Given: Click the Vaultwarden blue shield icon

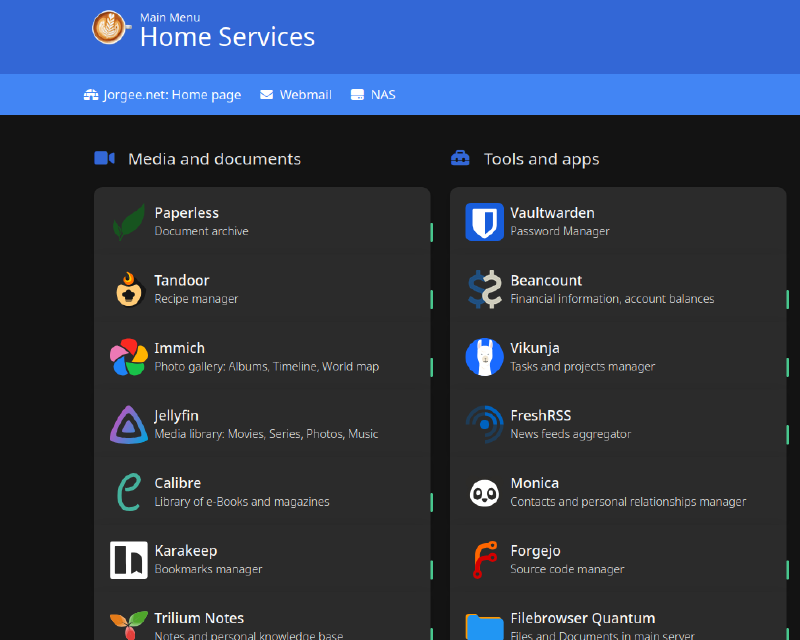Looking at the screenshot, I should (485, 222).
